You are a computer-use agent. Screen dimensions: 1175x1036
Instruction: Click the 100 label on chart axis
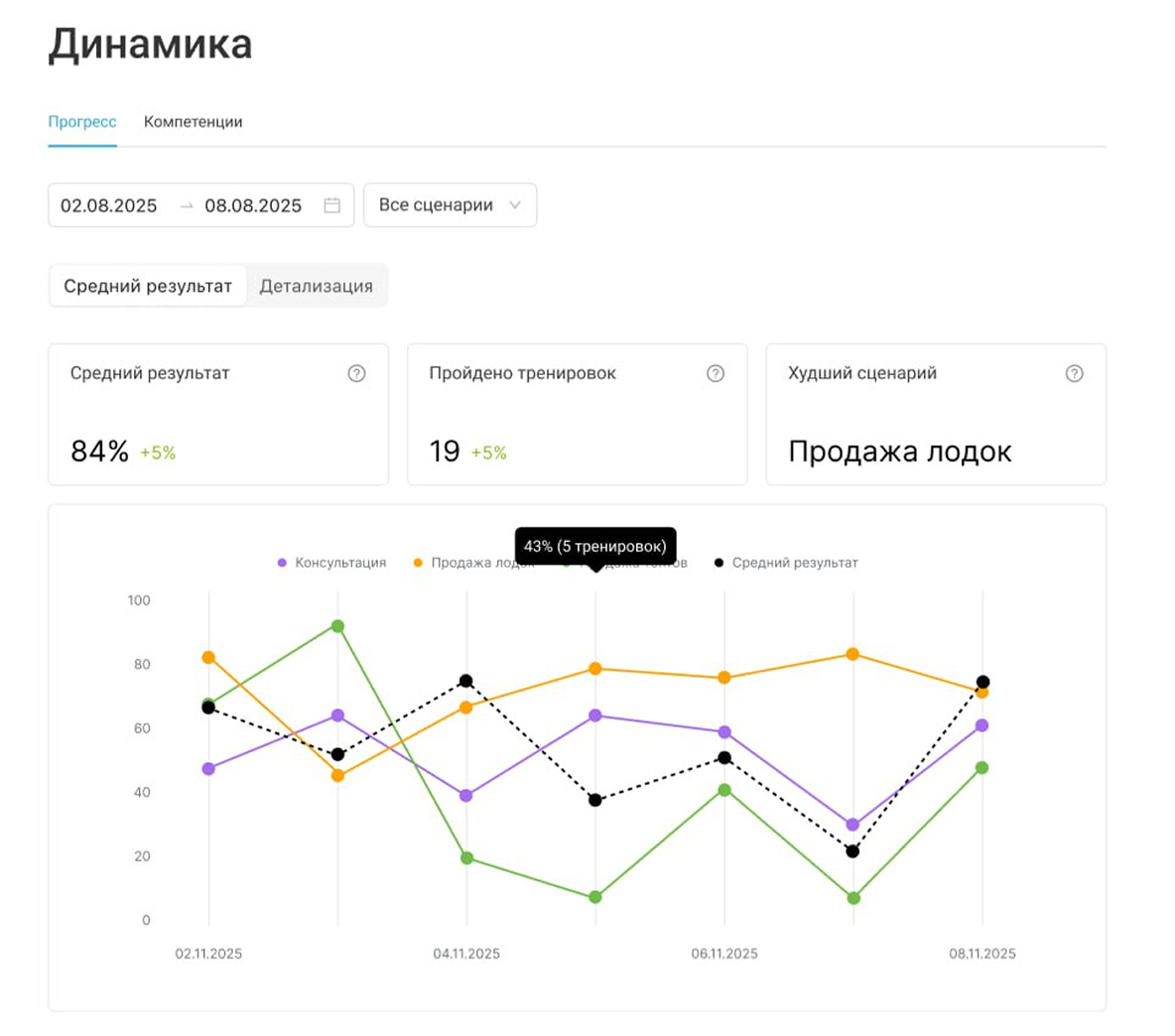pos(139,600)
